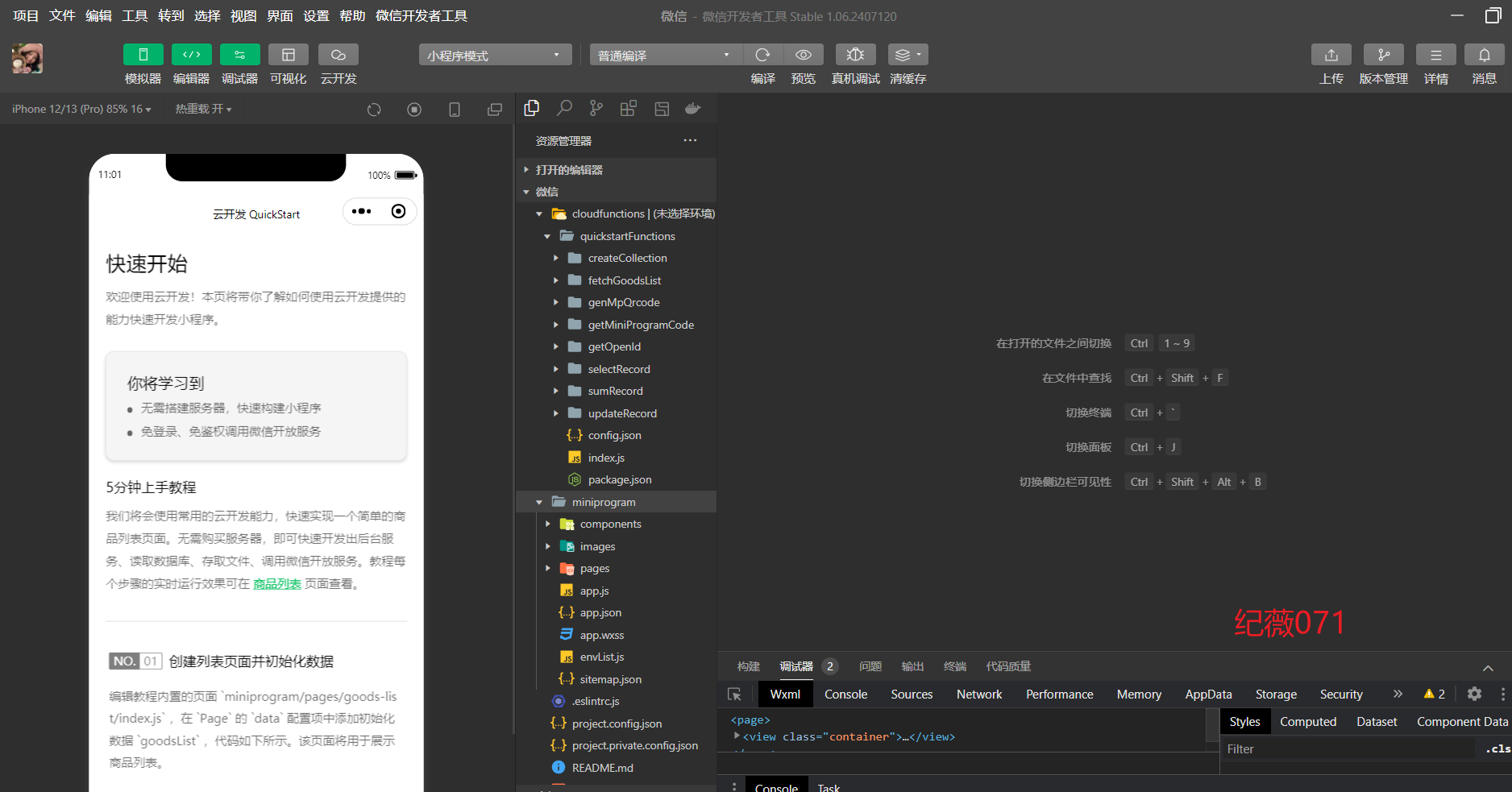The image size is (1512, 792).
Task: Switch to the Console tab
Action: [845, 694]
